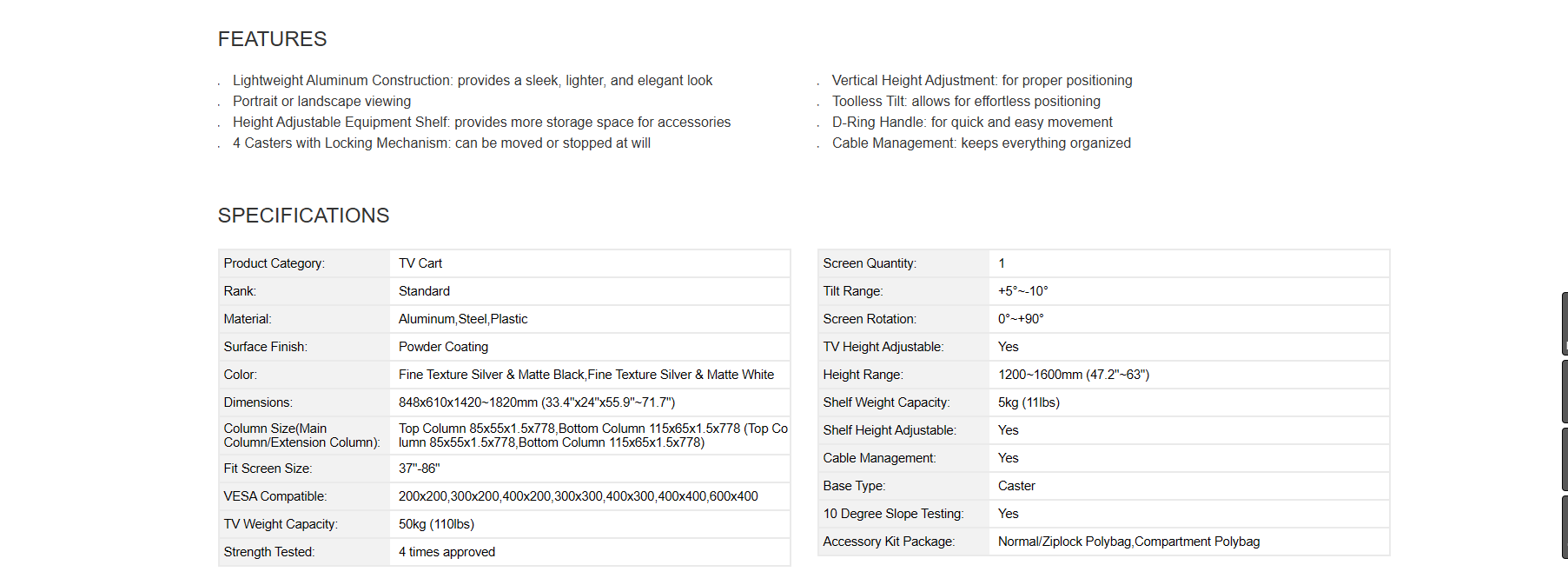Select the Height Adjustable Equipment Shelf feature
This screenshot has width=1568, height=585.
click(x=481, y=123)
